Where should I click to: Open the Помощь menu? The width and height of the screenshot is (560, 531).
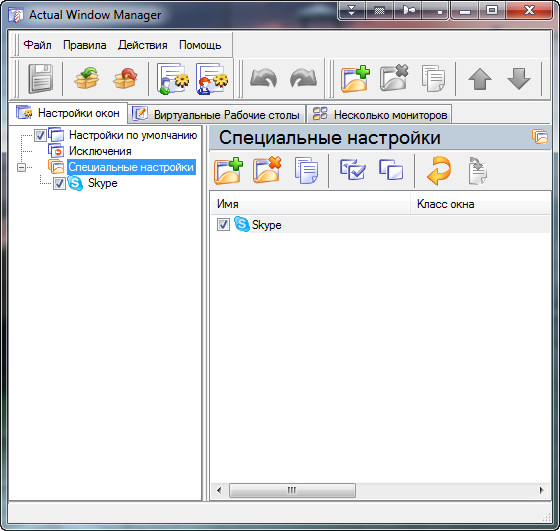[200, 45]
